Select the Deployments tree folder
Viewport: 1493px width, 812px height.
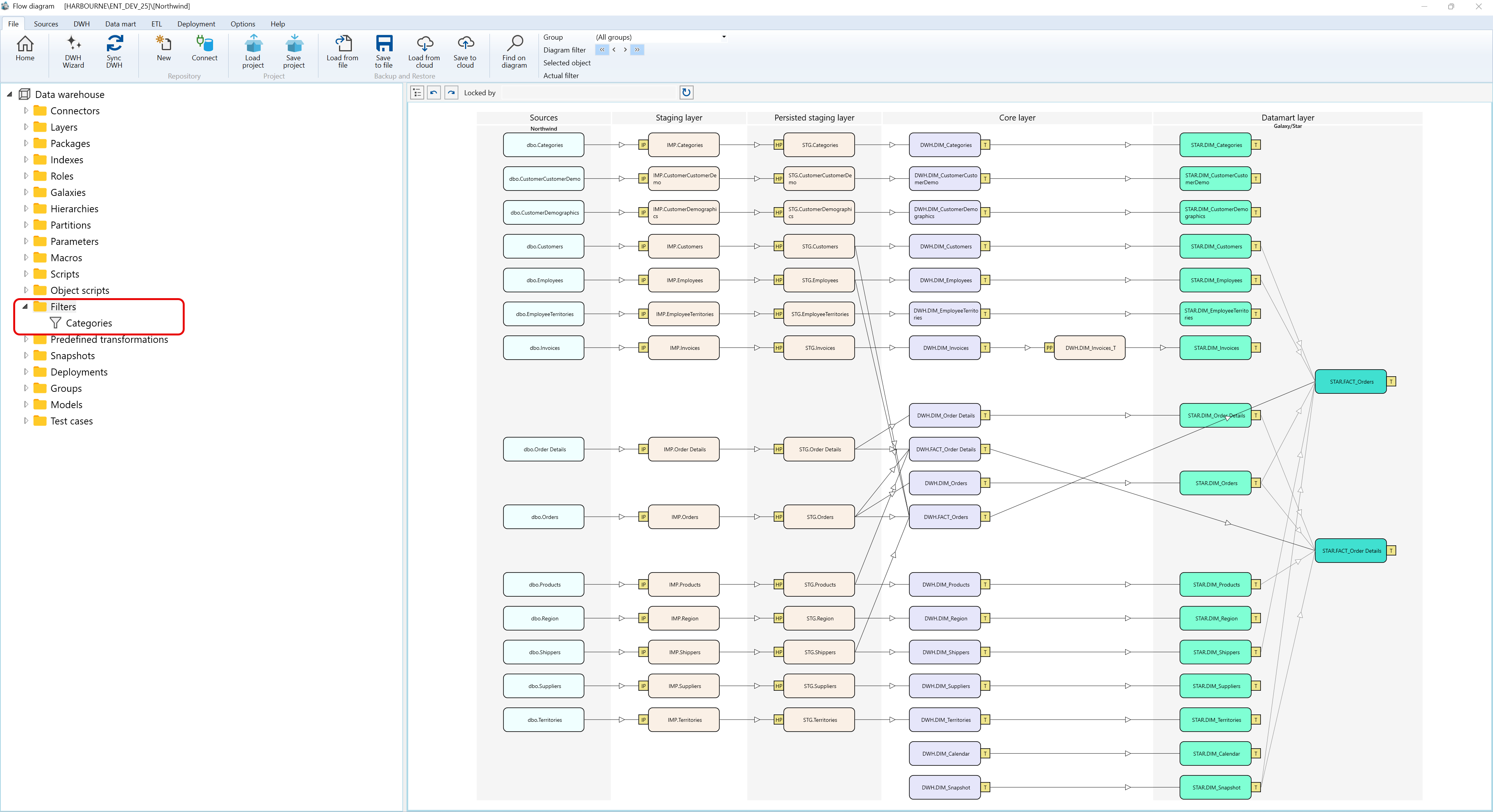79,372
